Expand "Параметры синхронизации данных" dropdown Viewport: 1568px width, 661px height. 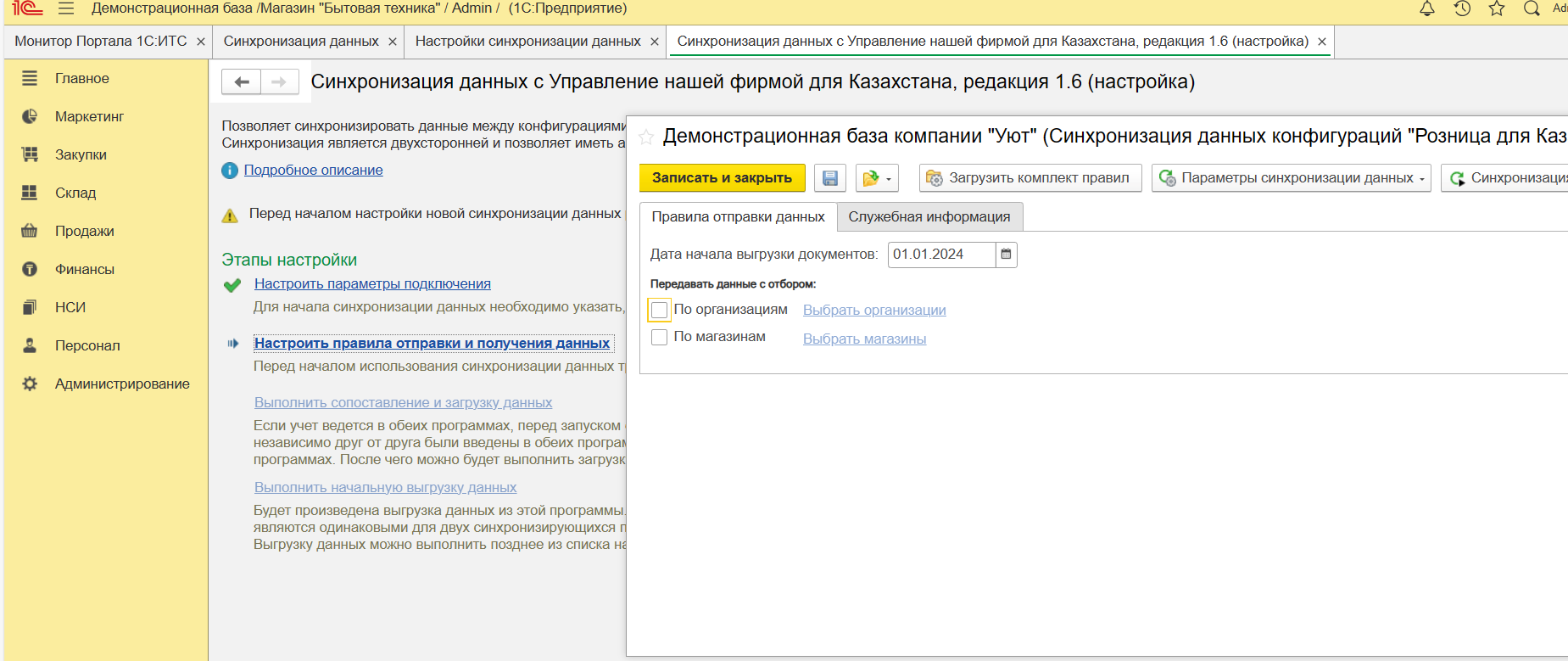pos(1291,178)
